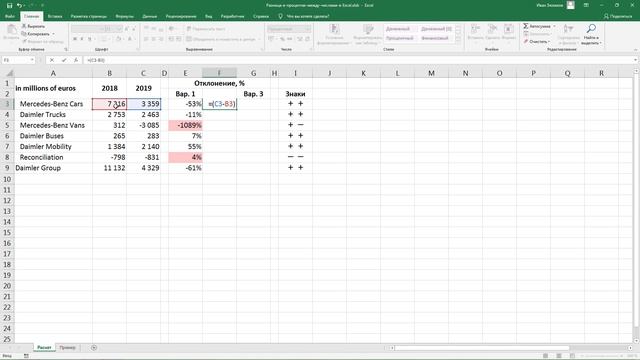Open the font name dropdown

(101, 29)
